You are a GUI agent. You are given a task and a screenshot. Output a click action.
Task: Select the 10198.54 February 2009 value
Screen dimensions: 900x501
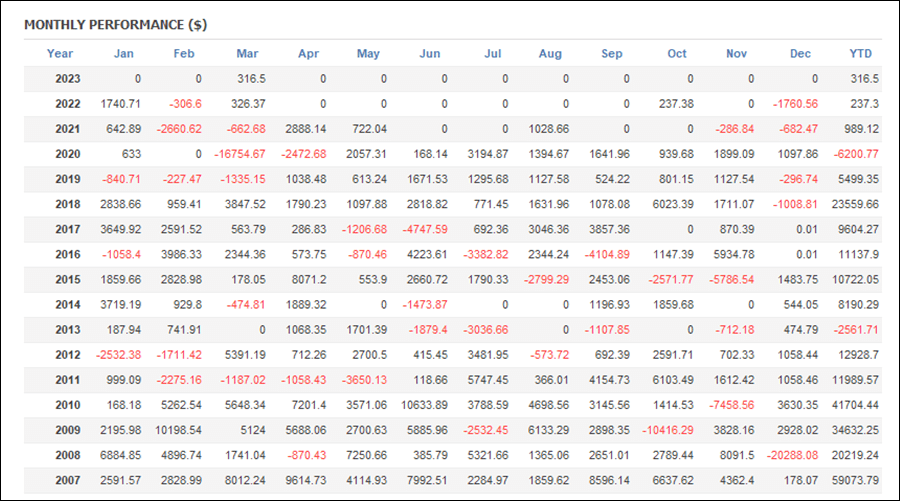tap(179, 430)
